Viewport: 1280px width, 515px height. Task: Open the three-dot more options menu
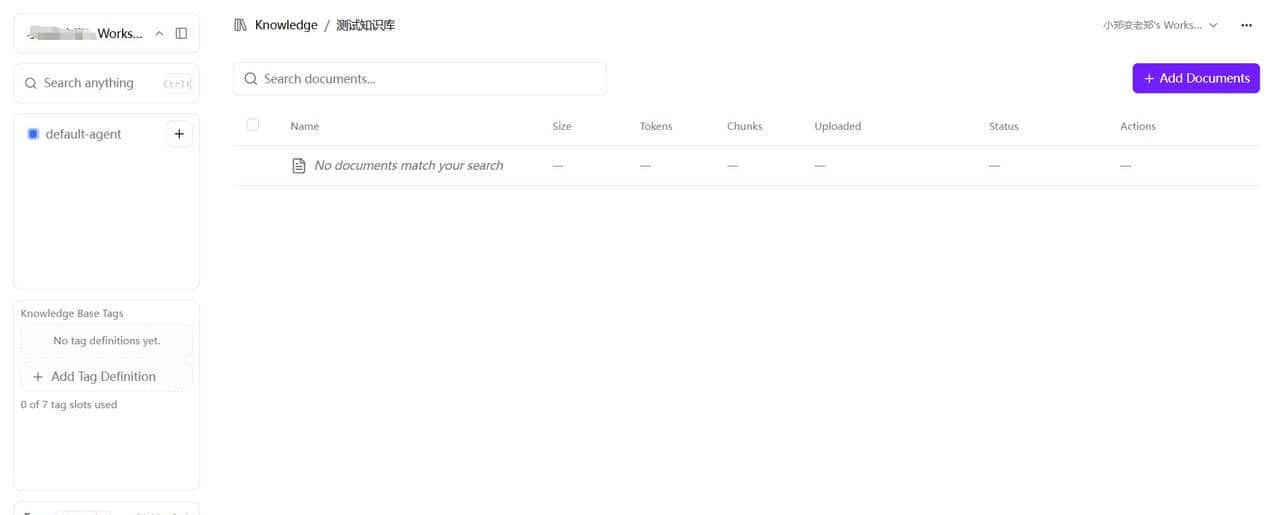pyautogui.click(x=1246, y=25)
